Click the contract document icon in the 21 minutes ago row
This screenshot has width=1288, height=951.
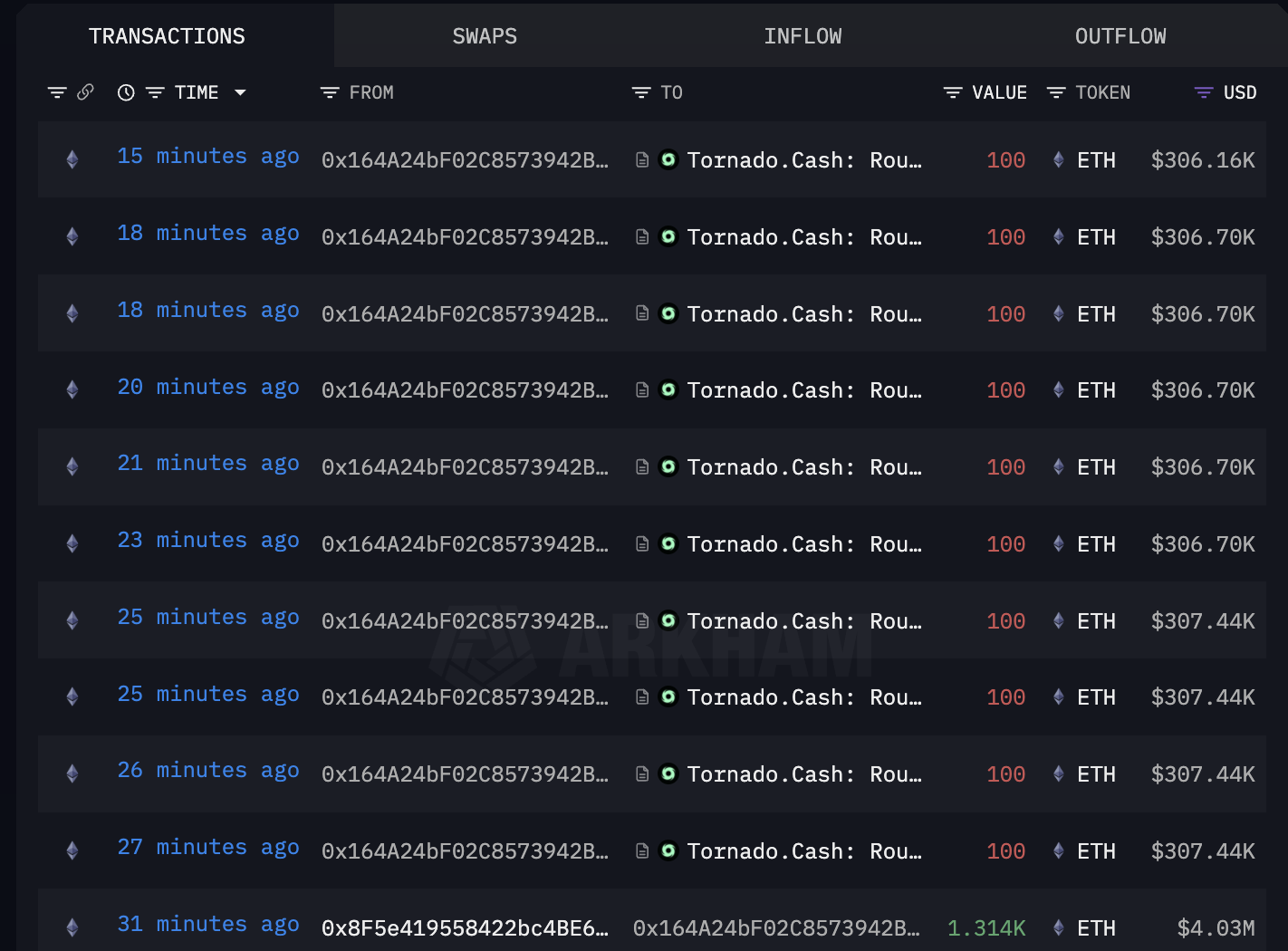(642, 467)
